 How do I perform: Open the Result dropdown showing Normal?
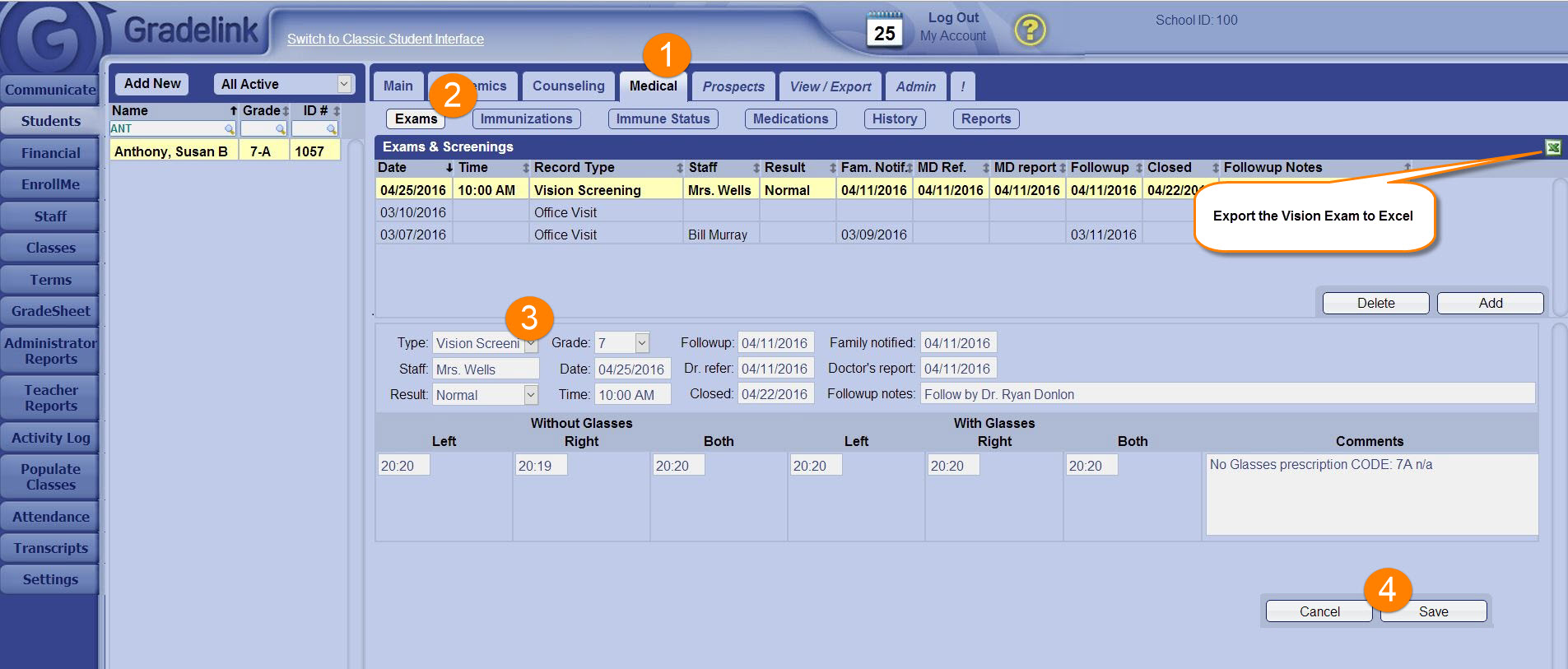pyautogui.click(x=531, y=395)
